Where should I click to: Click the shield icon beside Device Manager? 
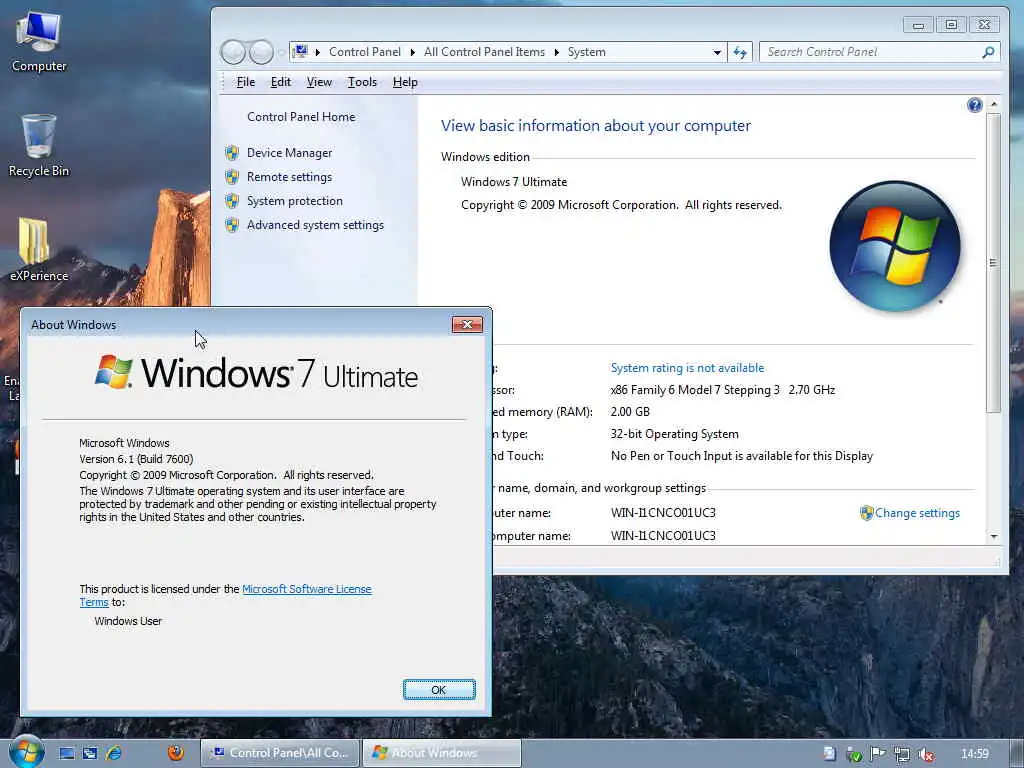pos(232,153)
